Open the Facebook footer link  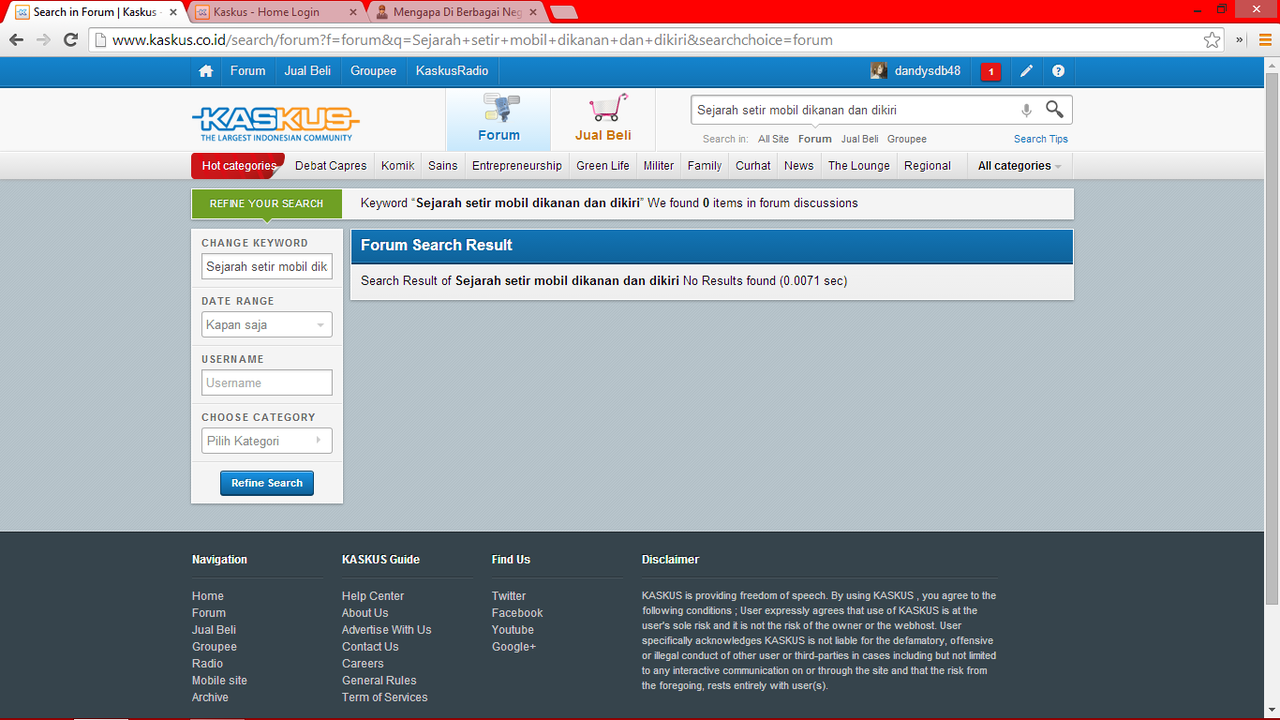(x=517, y=613)
